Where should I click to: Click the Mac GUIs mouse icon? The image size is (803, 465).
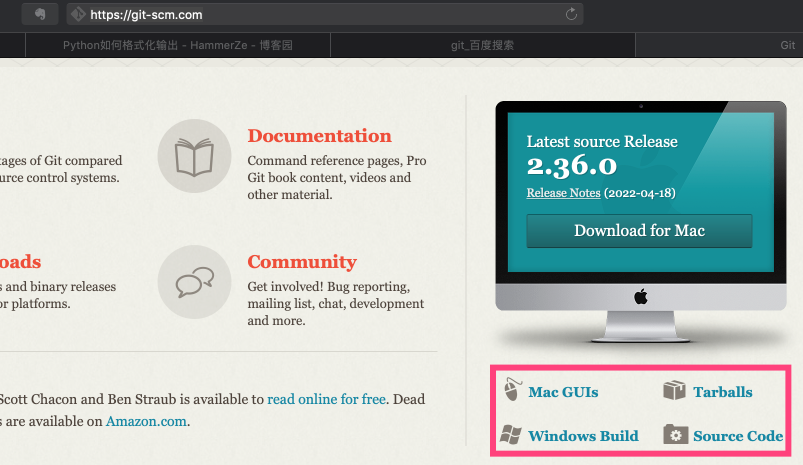coord(512,389)
